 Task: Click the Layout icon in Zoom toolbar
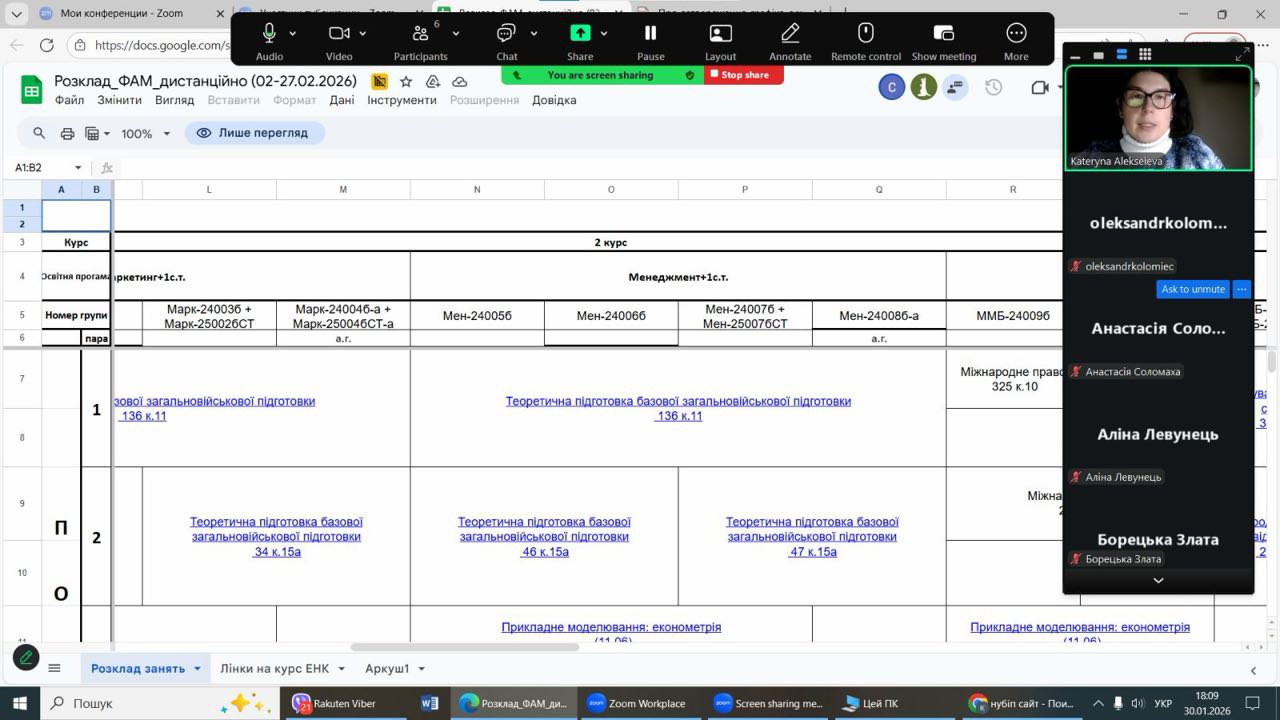(720, 34)
